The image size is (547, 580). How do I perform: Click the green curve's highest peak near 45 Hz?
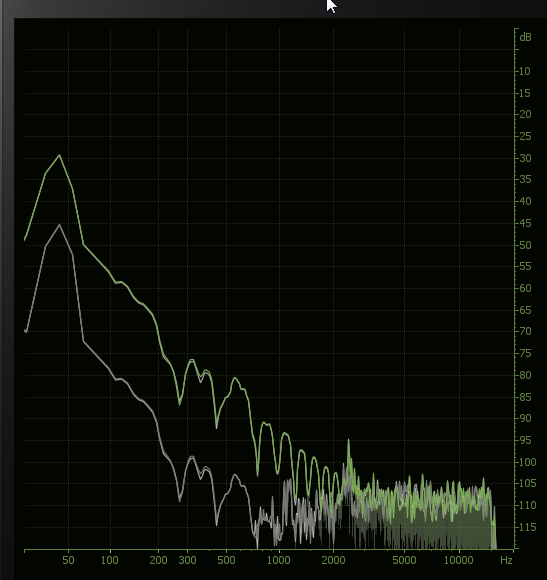click(x=60, y=155)
